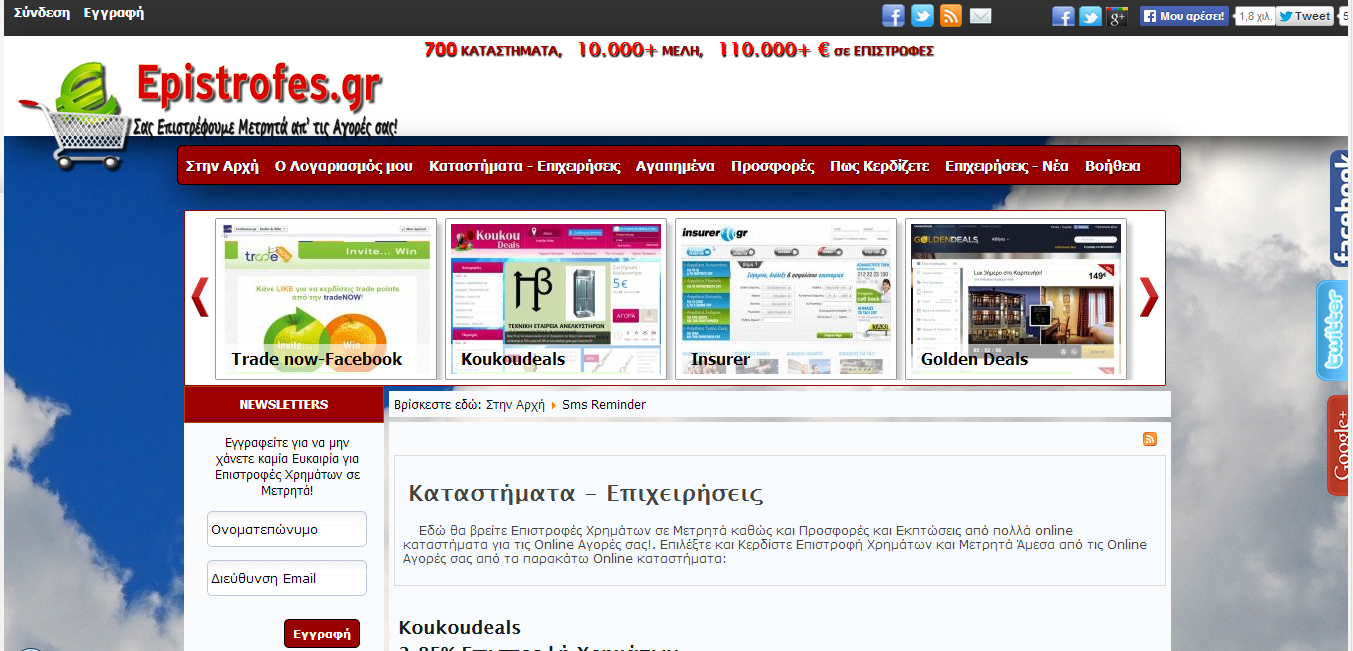This screenshot has width=1353, height=651.
Task: Open the Golden Deals carousel thumbnail
Action: [x=1016, y=299]
